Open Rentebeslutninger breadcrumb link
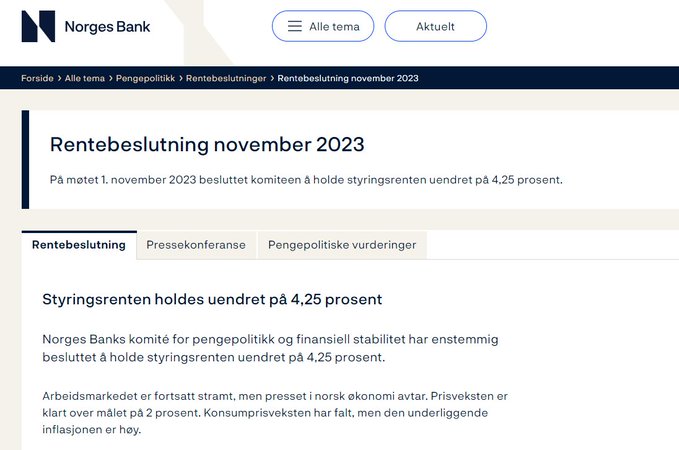 tap(226, 78)
